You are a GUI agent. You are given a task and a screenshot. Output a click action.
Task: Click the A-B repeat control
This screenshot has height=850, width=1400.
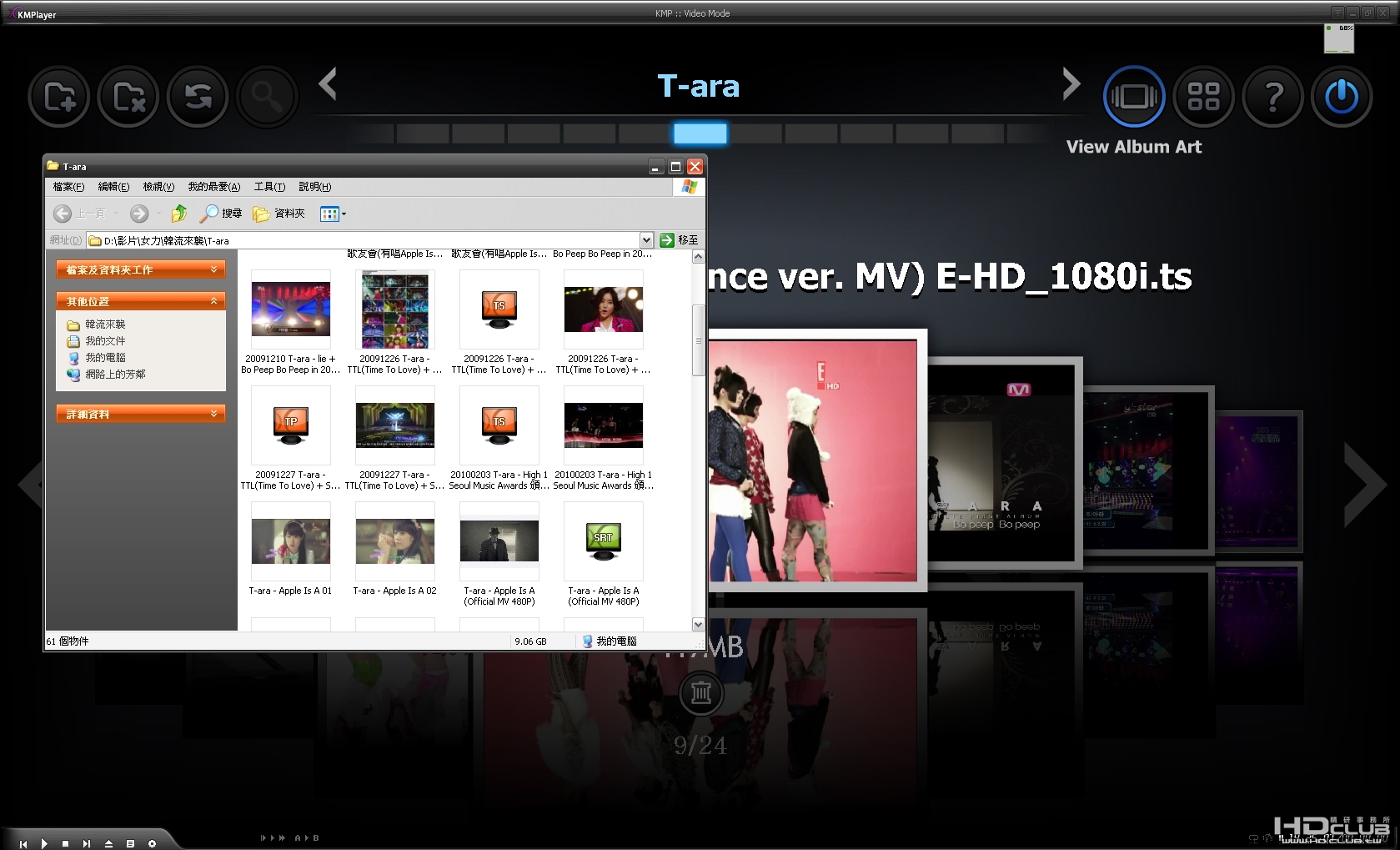[307, 837]
